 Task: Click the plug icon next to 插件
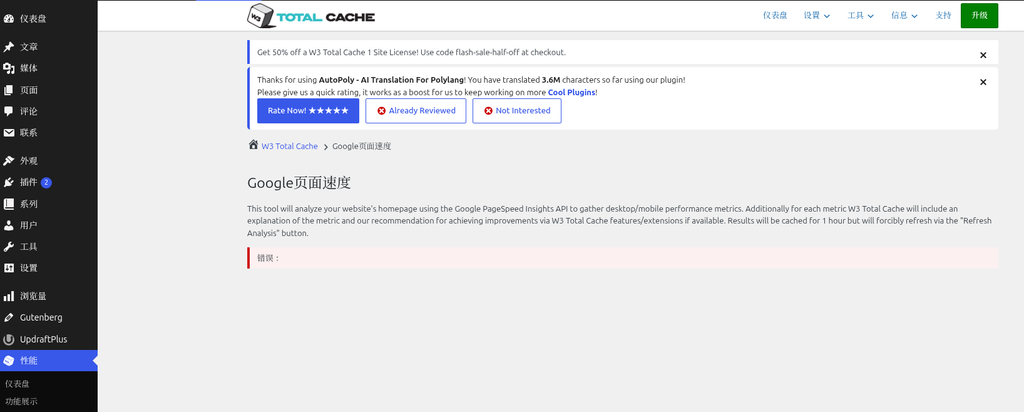pyautogui.click(x=8, y=182)
